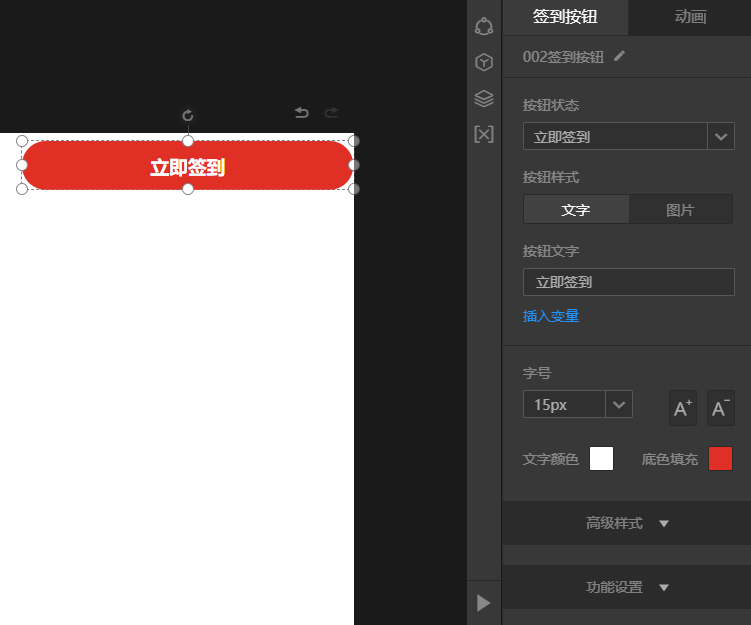This screenshot has width=751, height=625.
Task: Edit name with pencil icon beside 002签到按钮
Action: (619, 56)
